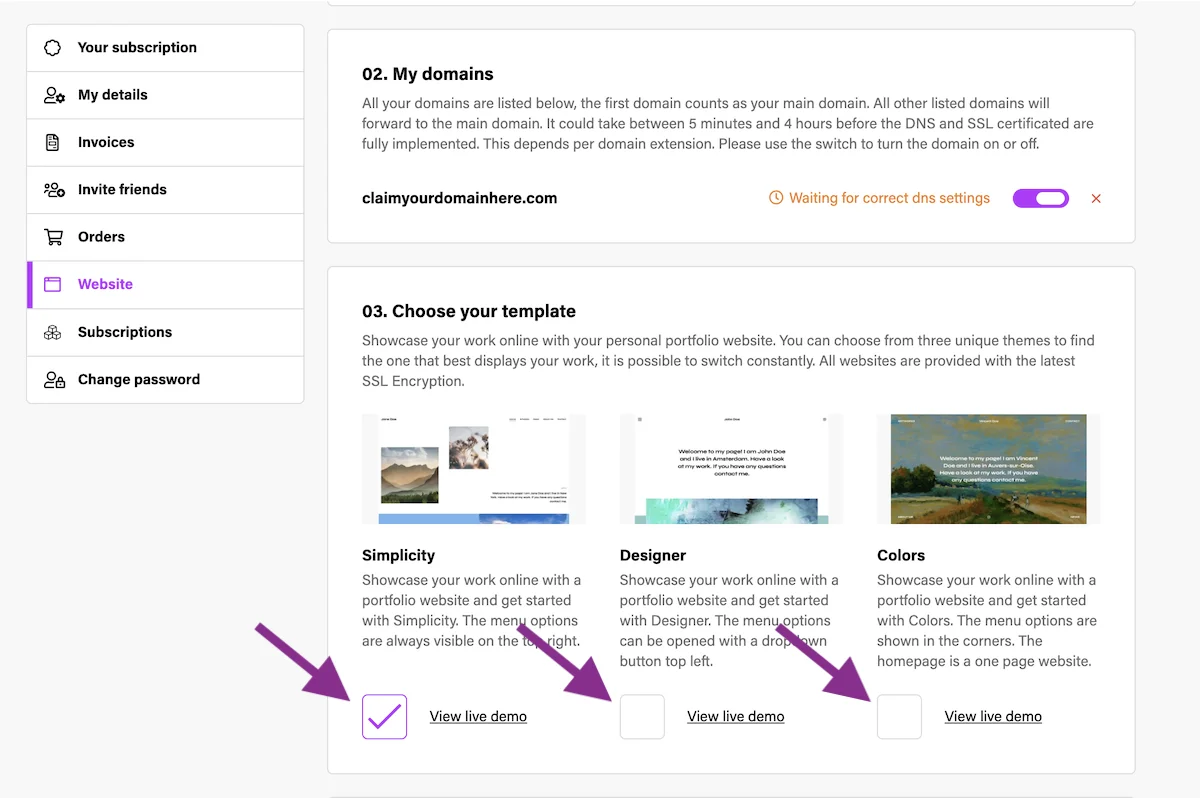Click the Change password lock icon

[x=54, y=379]
